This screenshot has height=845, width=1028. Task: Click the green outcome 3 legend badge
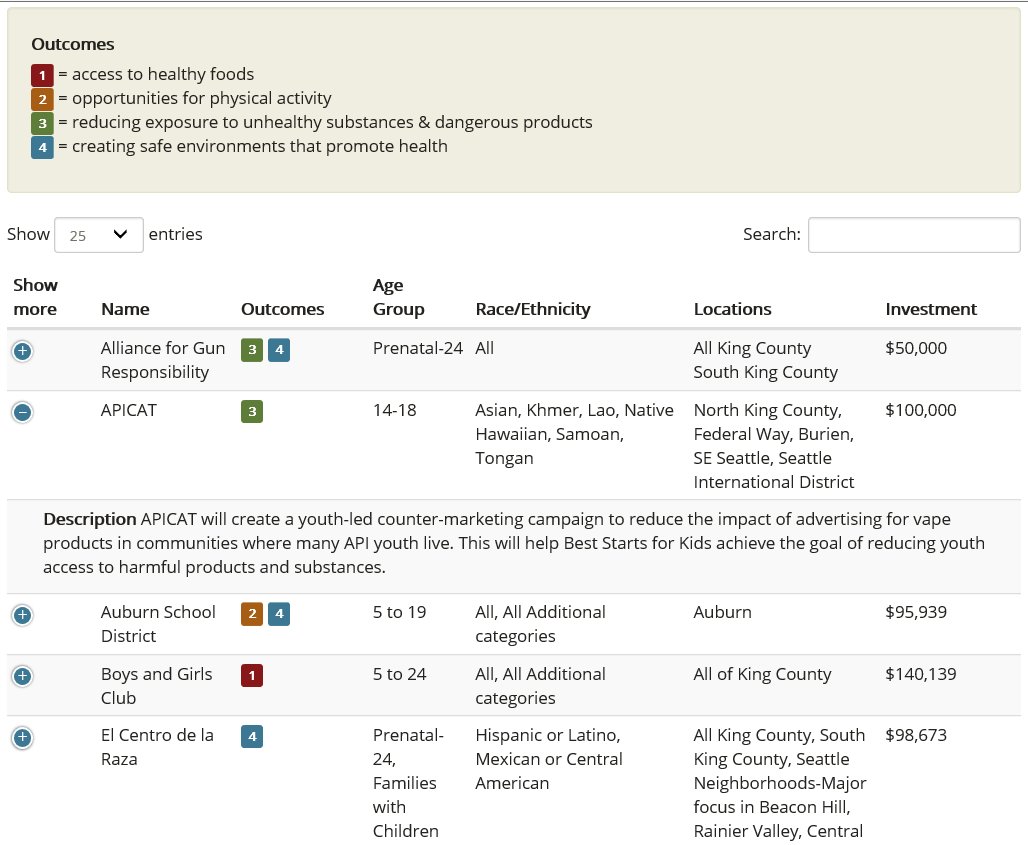[42, 123]
